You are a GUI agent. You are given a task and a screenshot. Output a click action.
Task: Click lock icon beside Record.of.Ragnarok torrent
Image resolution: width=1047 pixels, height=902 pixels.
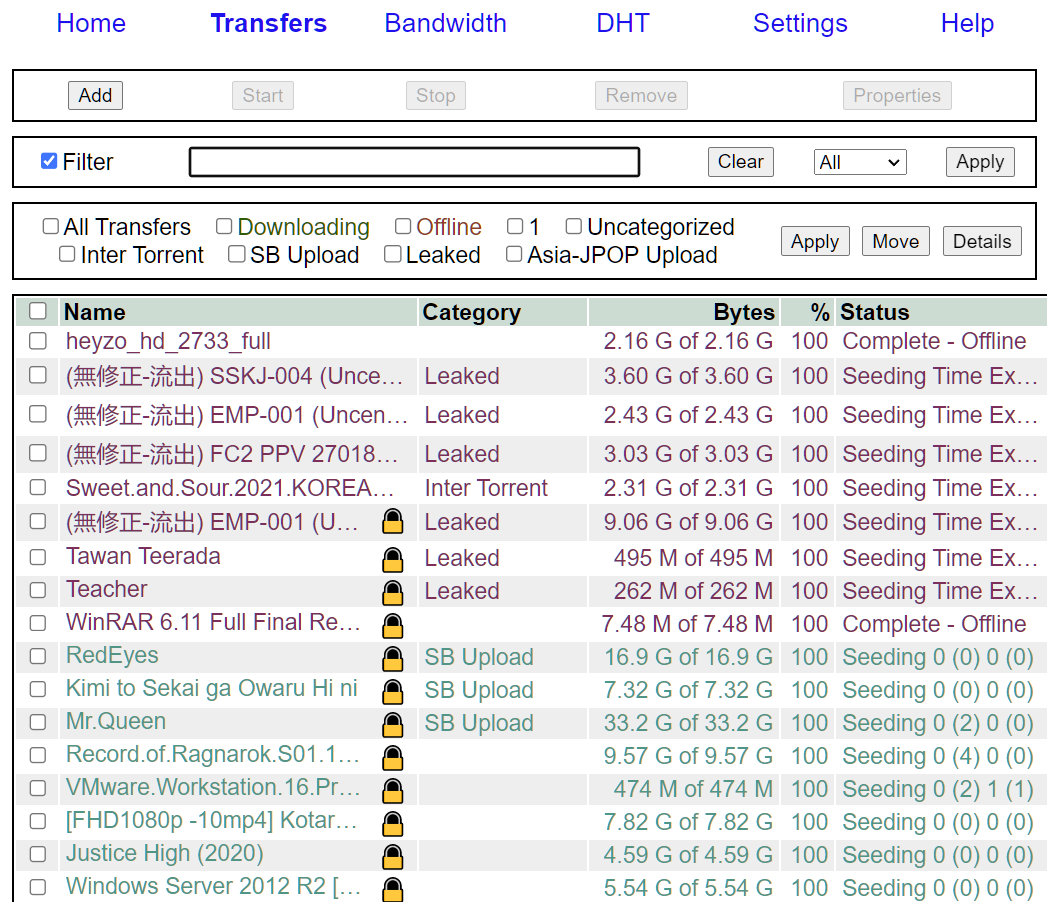coord(393,757)
